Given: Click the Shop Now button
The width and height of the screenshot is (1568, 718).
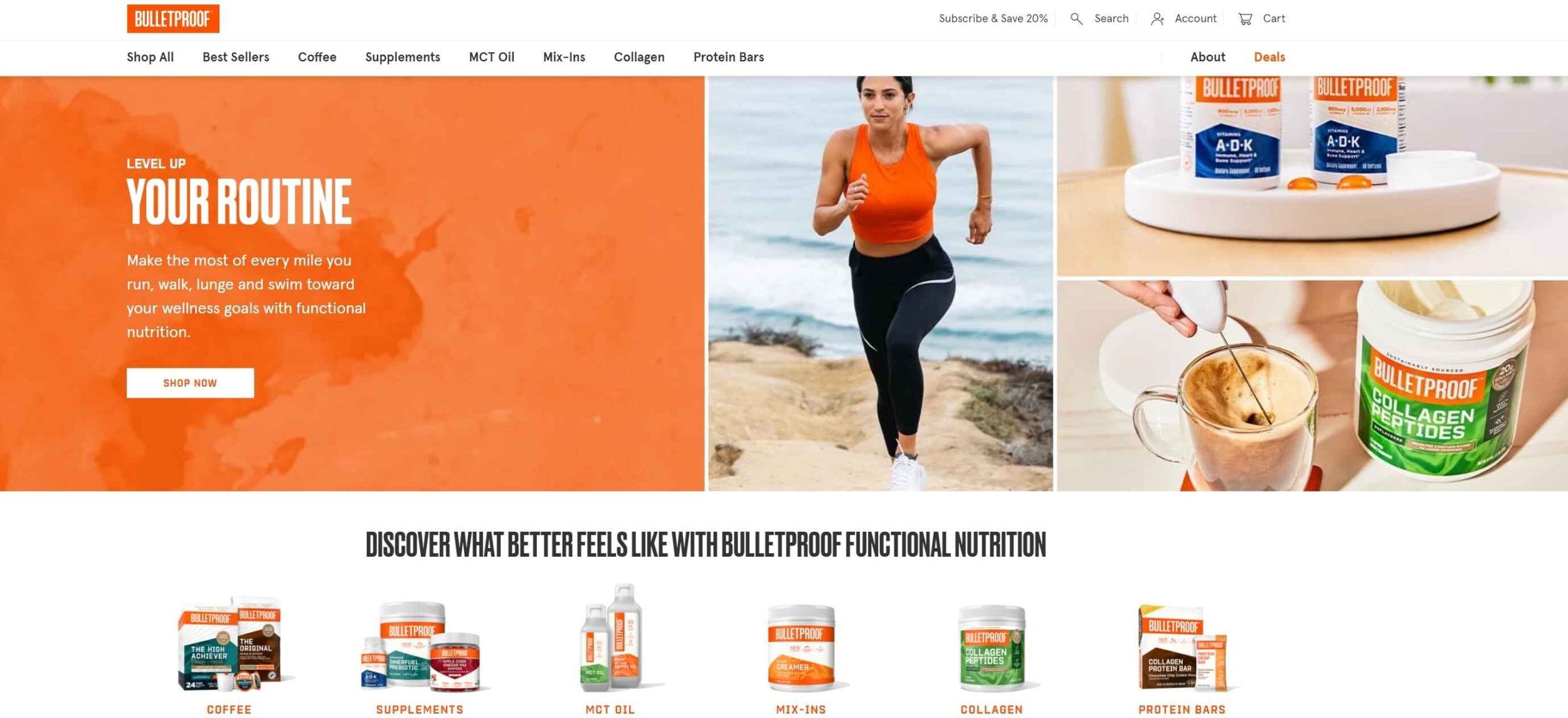Looking at the screenshot, I should pos(190,383).
